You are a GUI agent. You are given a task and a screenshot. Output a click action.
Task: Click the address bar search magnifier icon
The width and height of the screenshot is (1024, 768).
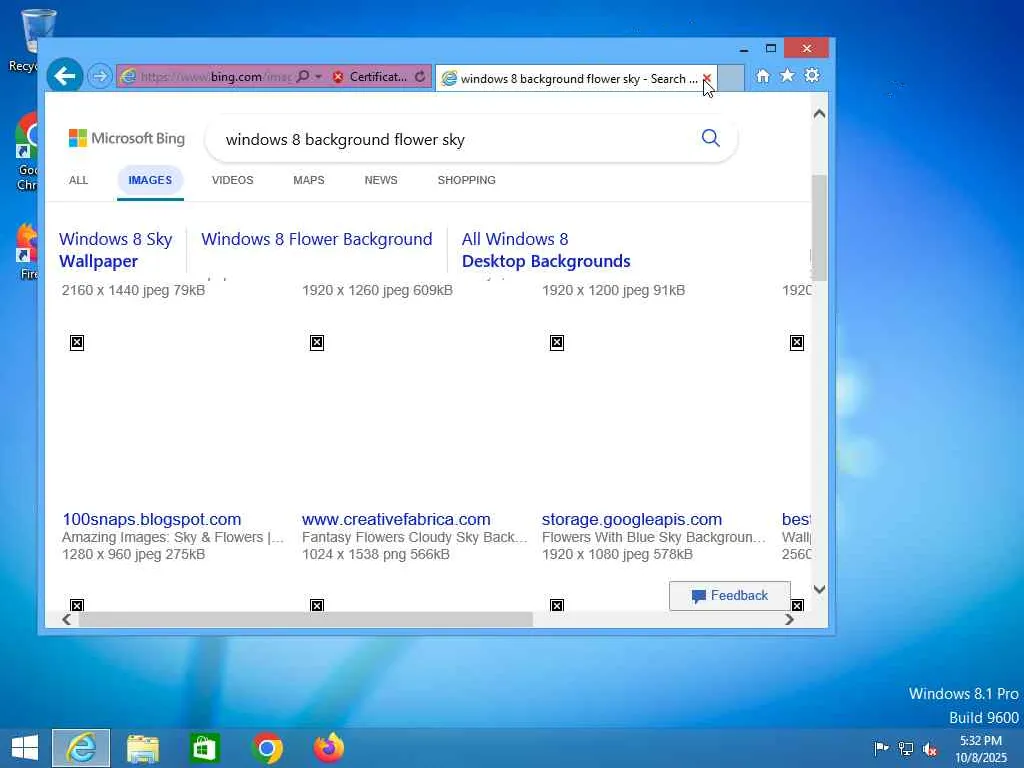302,76
